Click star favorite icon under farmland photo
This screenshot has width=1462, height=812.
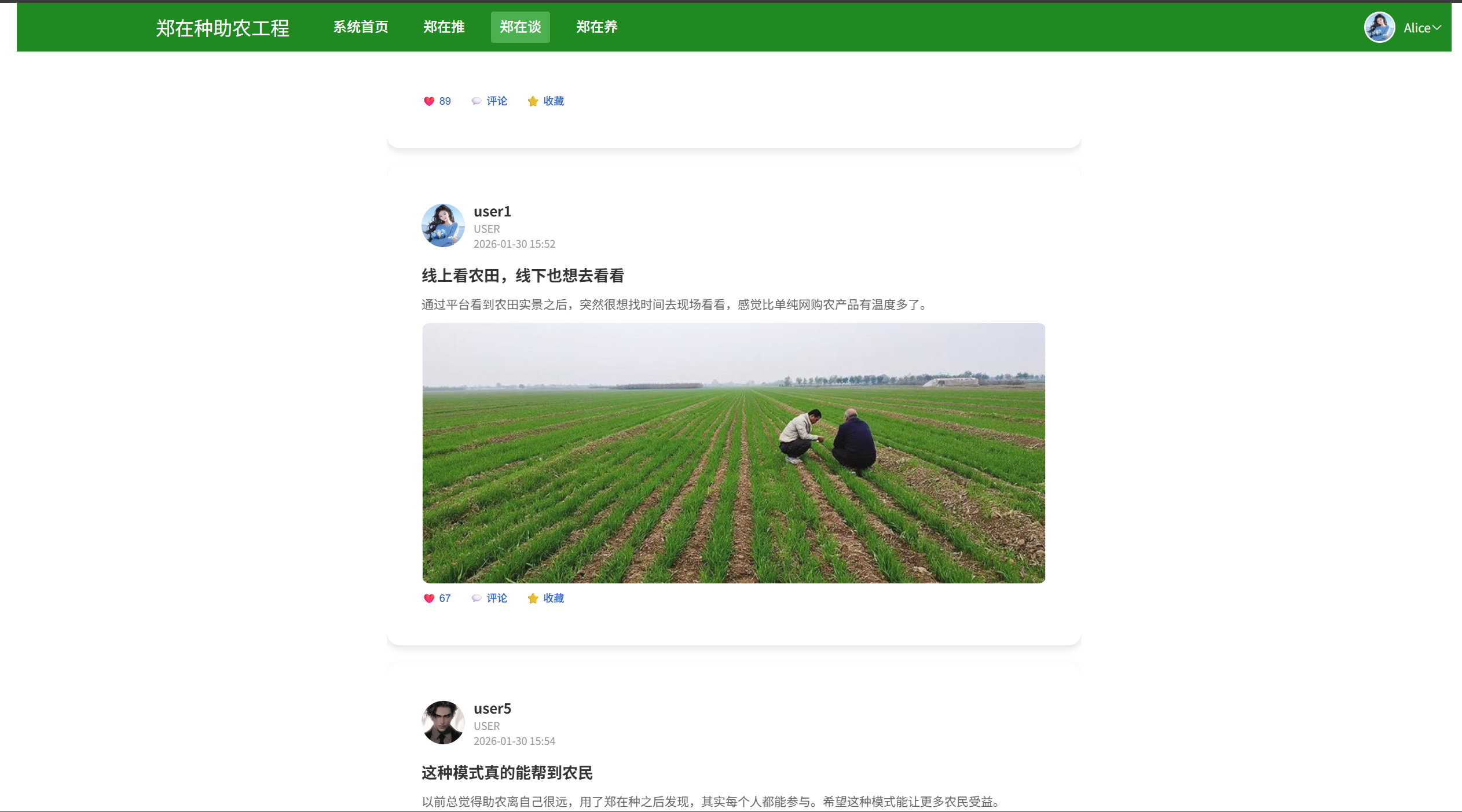[x=533, y=598]
